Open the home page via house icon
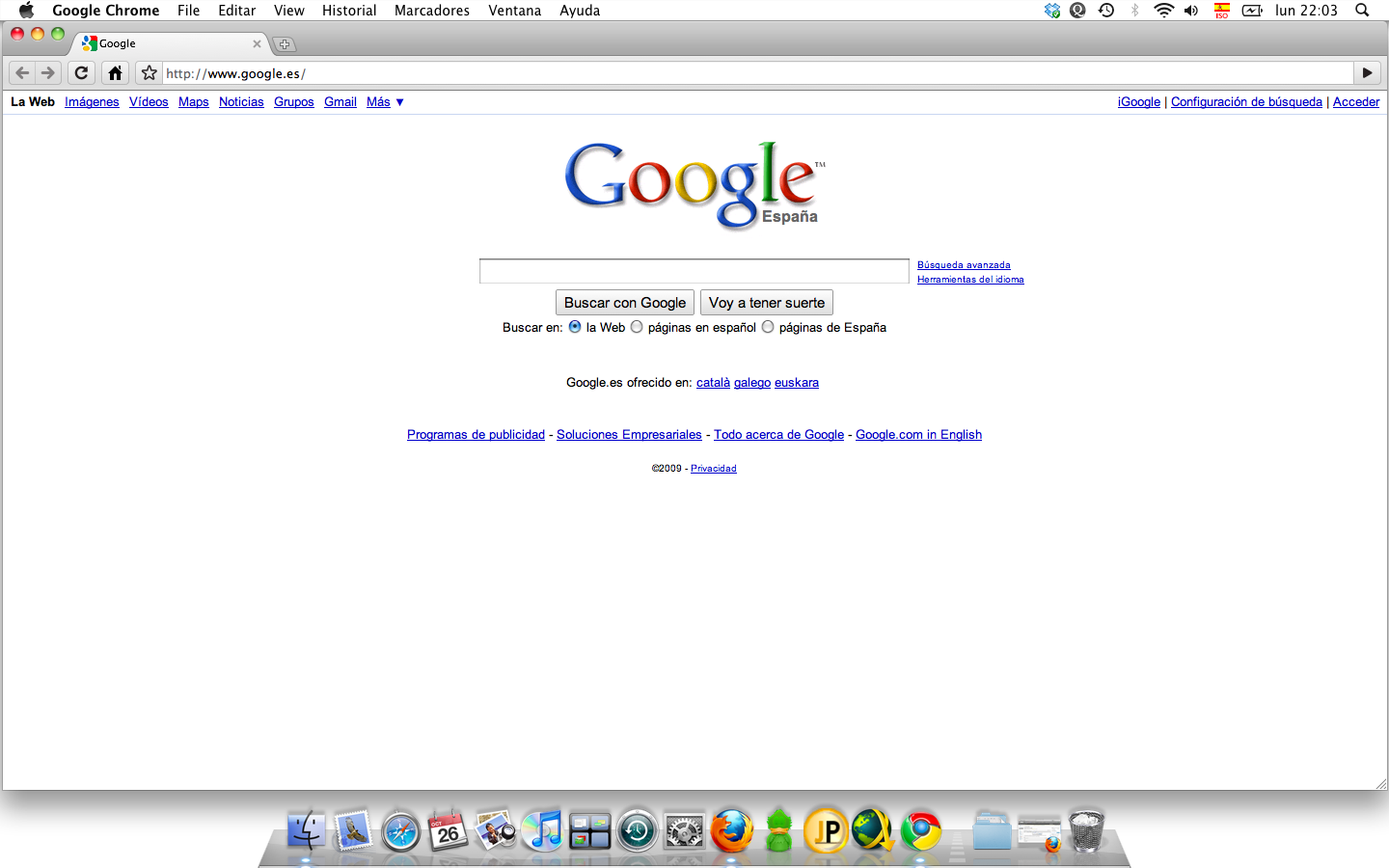This screenshot has width=1389, height=868. (x=115, y=73)
